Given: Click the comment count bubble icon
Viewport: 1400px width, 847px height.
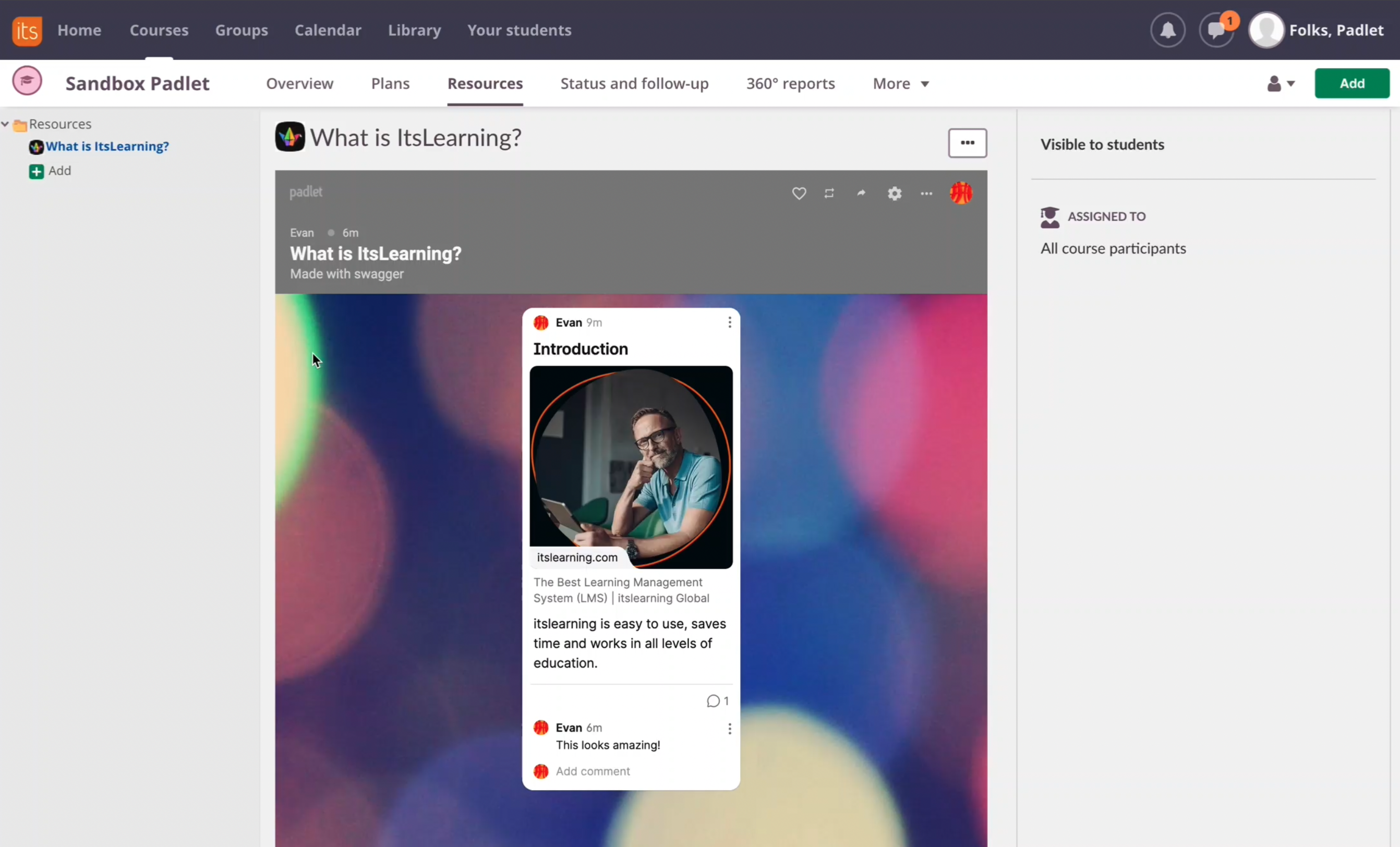Looking at the screenshot, I should 713,701.
